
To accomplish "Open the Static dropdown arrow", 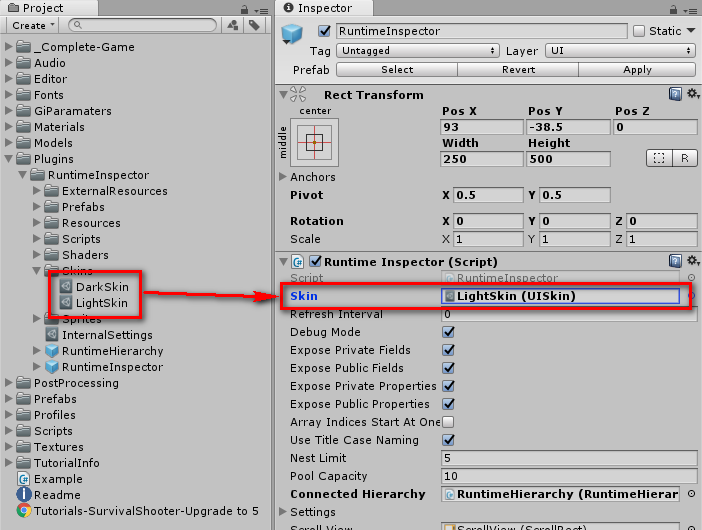I will point(691,30).
